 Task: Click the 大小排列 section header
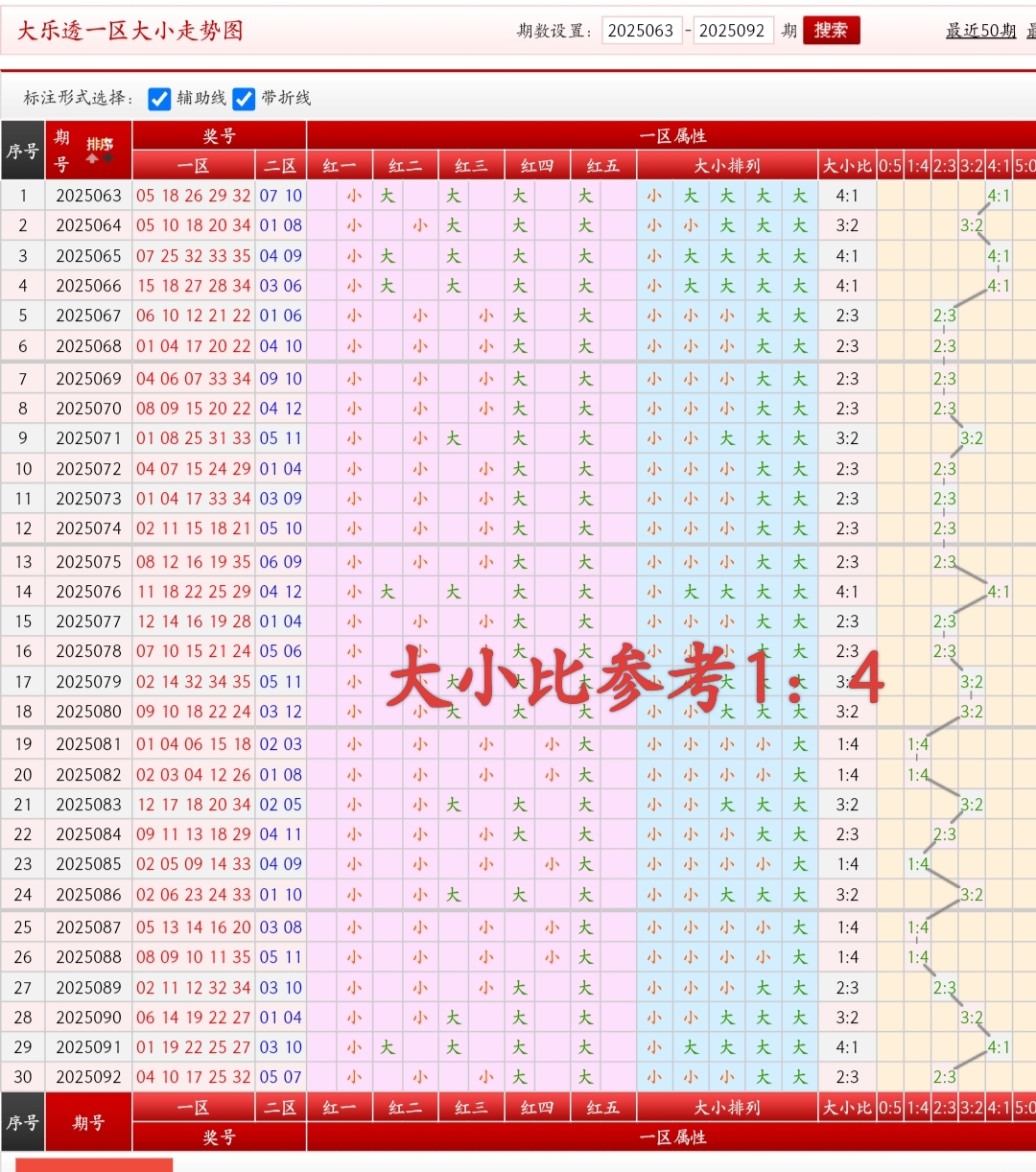(726, 165)
